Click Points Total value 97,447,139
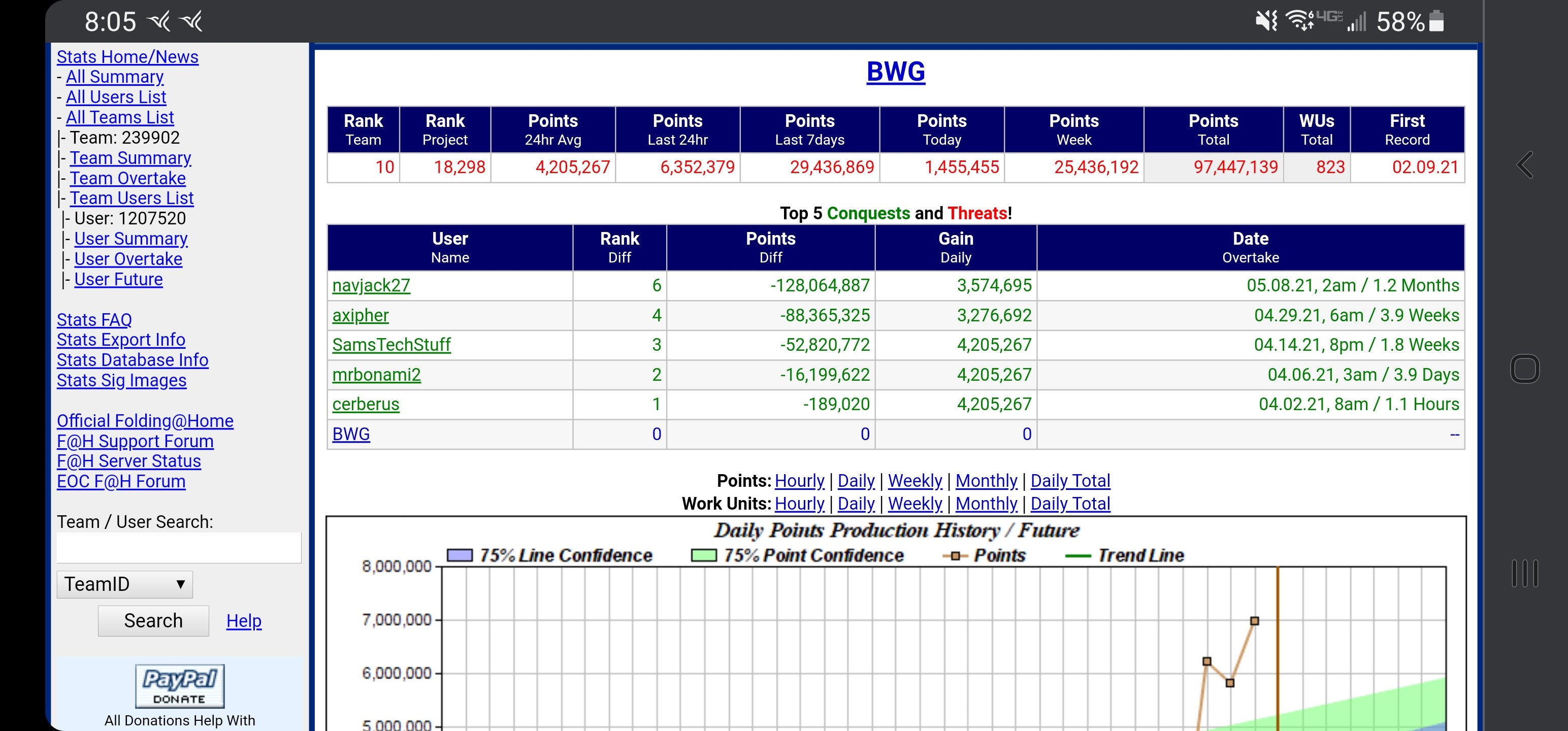The image size is (1568, 731). tap(1235, 168)
